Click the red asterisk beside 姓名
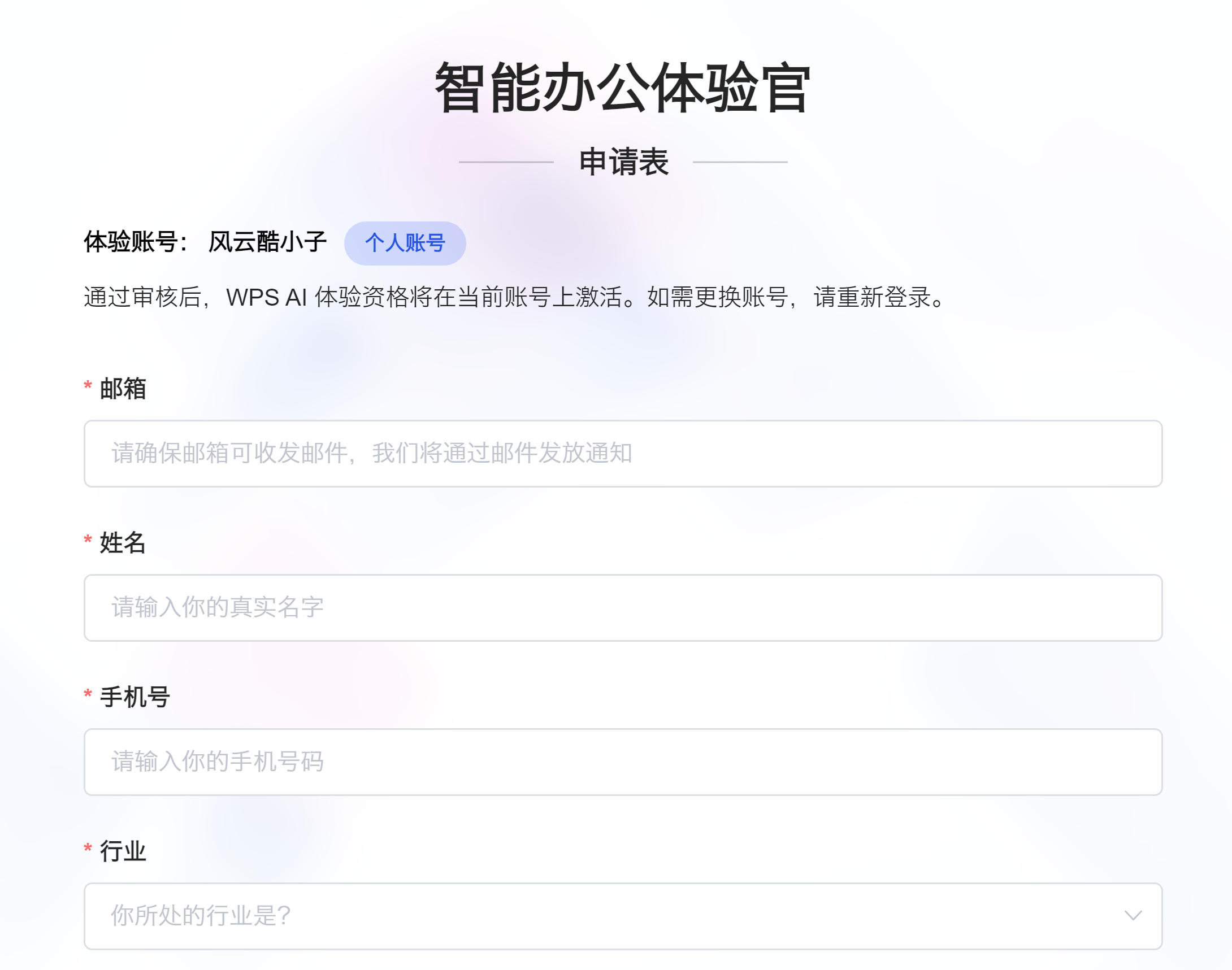Screen dimensions: 1232x970 coord(88,540)
